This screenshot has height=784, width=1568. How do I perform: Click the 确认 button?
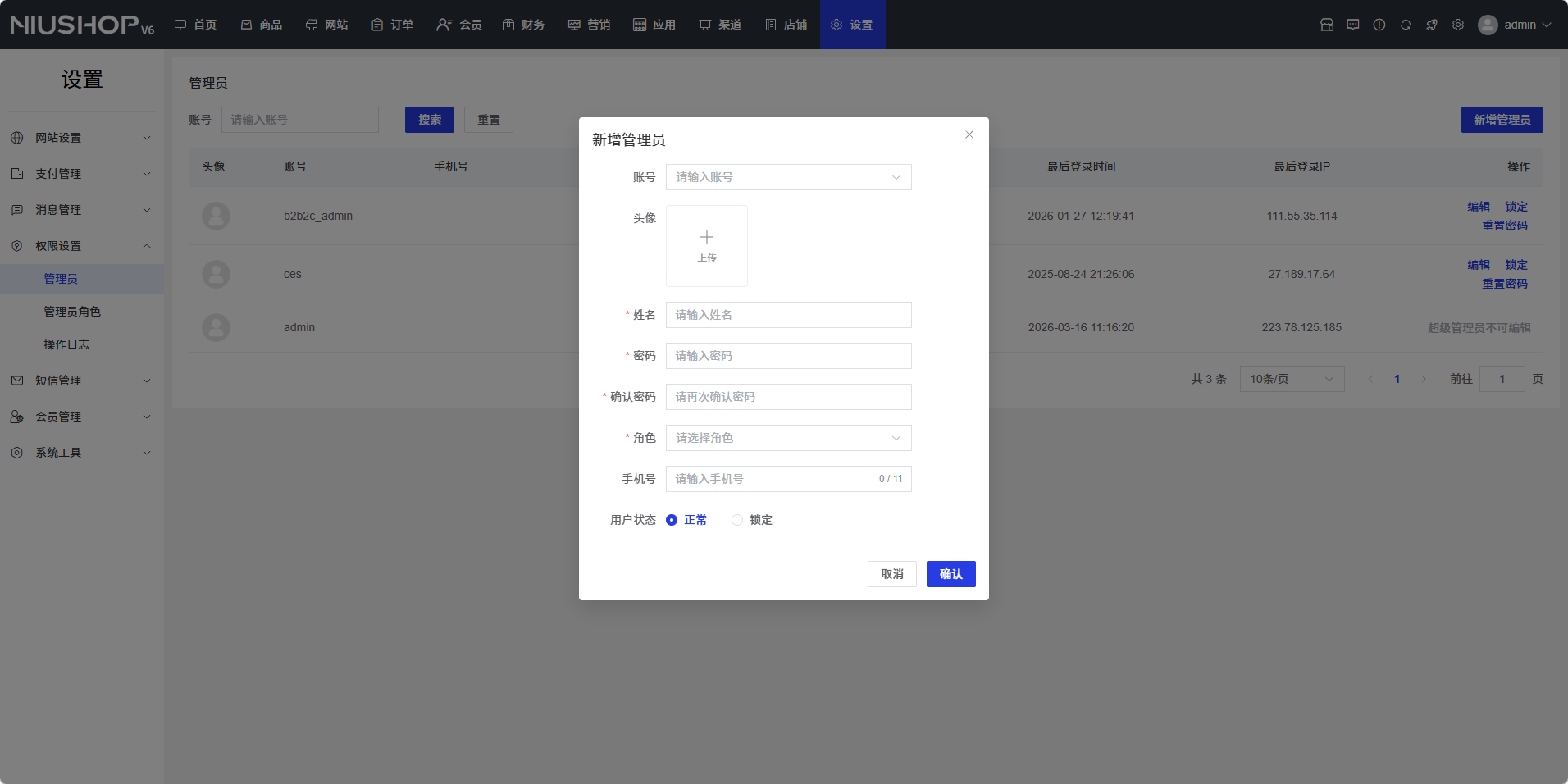click(950, 574)
